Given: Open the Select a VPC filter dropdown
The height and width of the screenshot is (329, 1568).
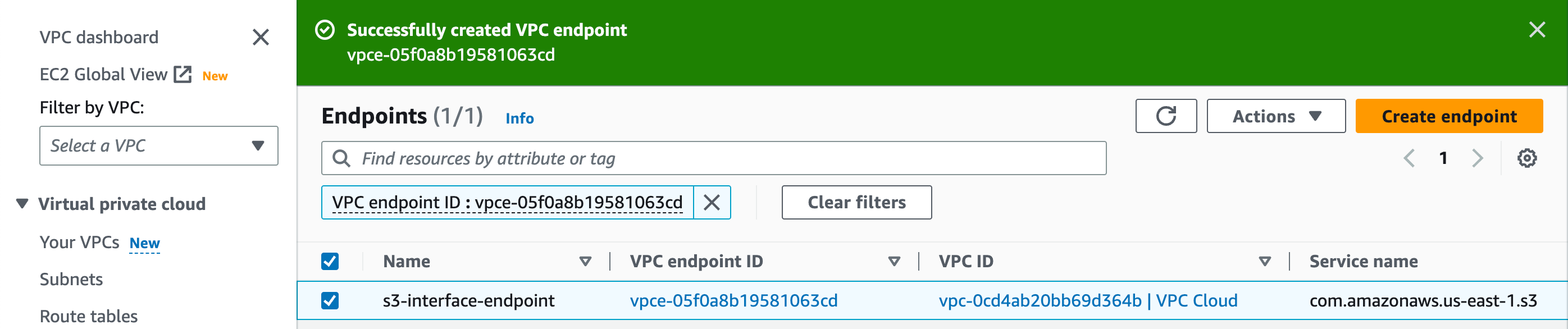Looking at the screenshot, I should 158,146.
